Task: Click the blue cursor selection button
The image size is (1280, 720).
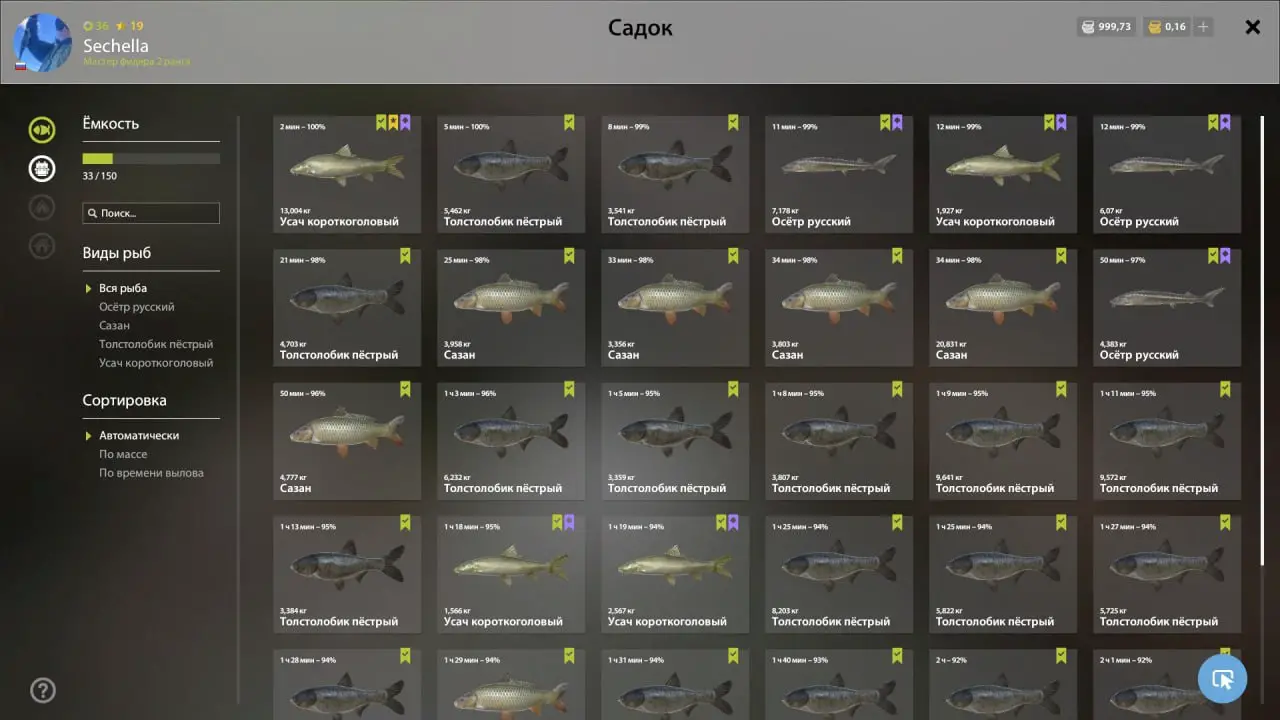Action: tap(1222, 679)
